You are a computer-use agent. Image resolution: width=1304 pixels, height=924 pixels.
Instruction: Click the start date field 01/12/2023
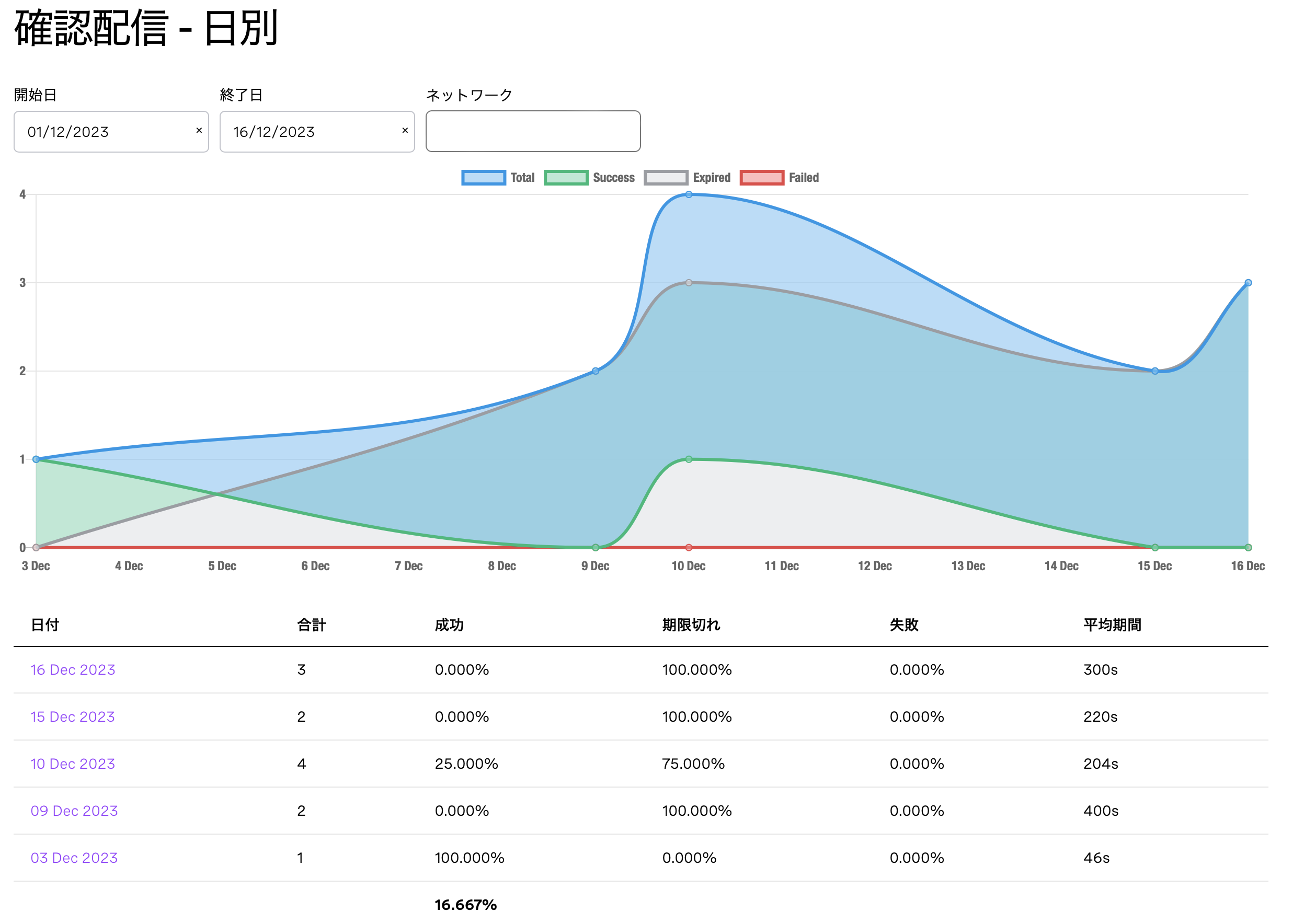102,132
